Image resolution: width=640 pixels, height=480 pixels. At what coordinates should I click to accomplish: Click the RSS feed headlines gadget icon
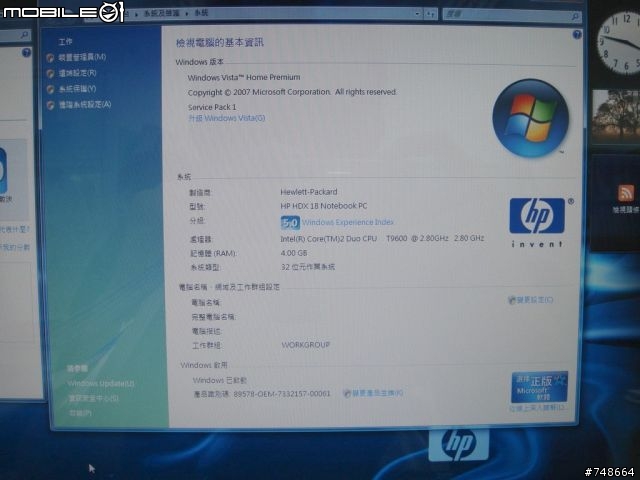[626, 193]
